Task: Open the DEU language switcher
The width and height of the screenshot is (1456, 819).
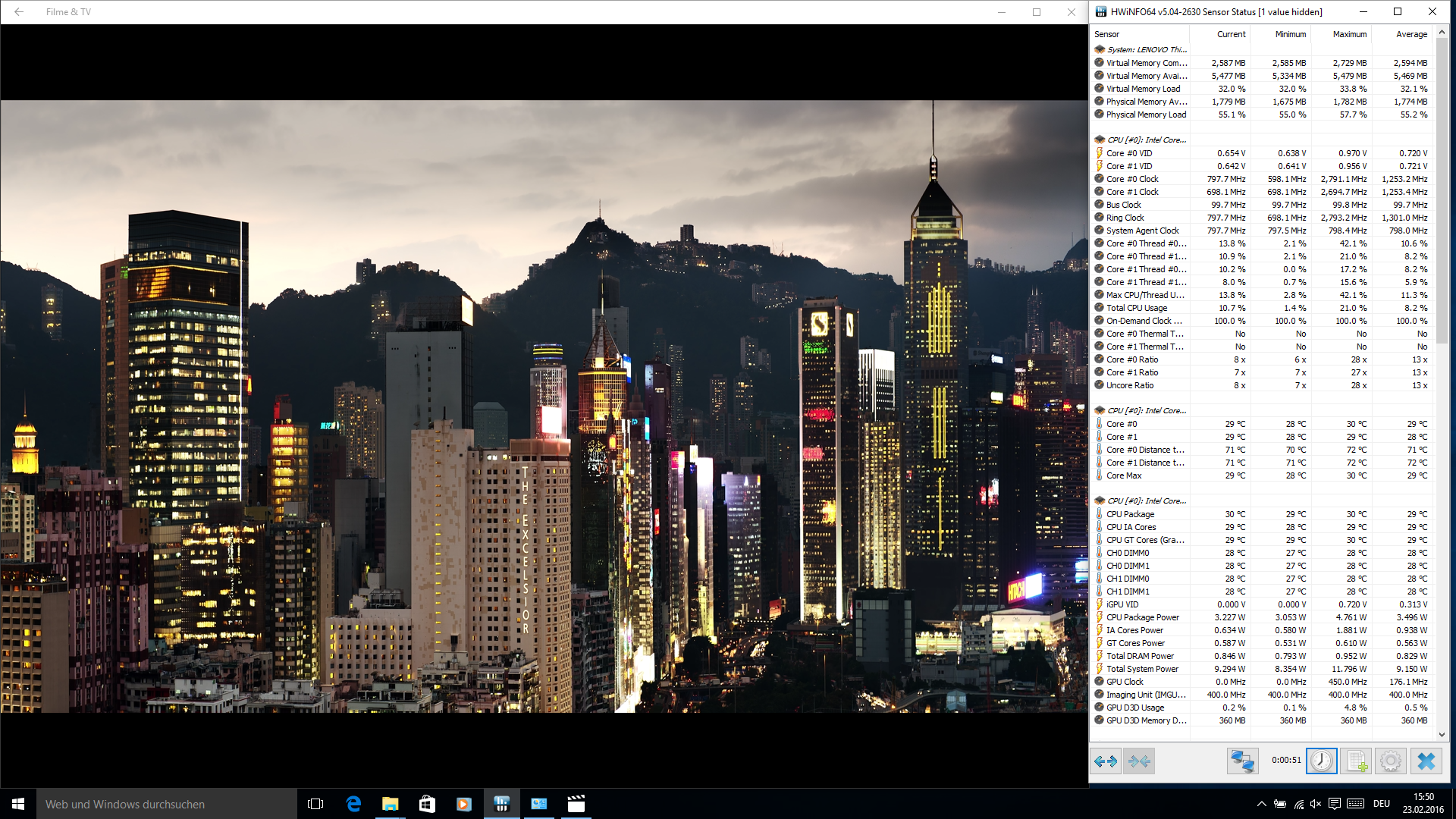Action: click(x=1381, y=804)
